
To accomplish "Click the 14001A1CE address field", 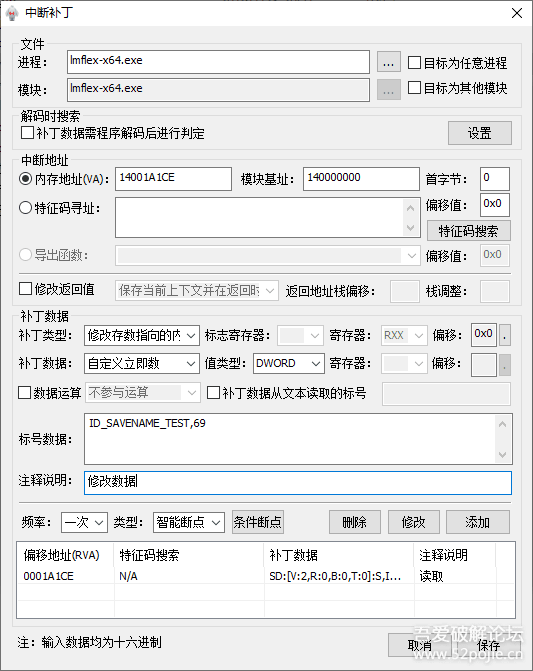I will point(173,178).
